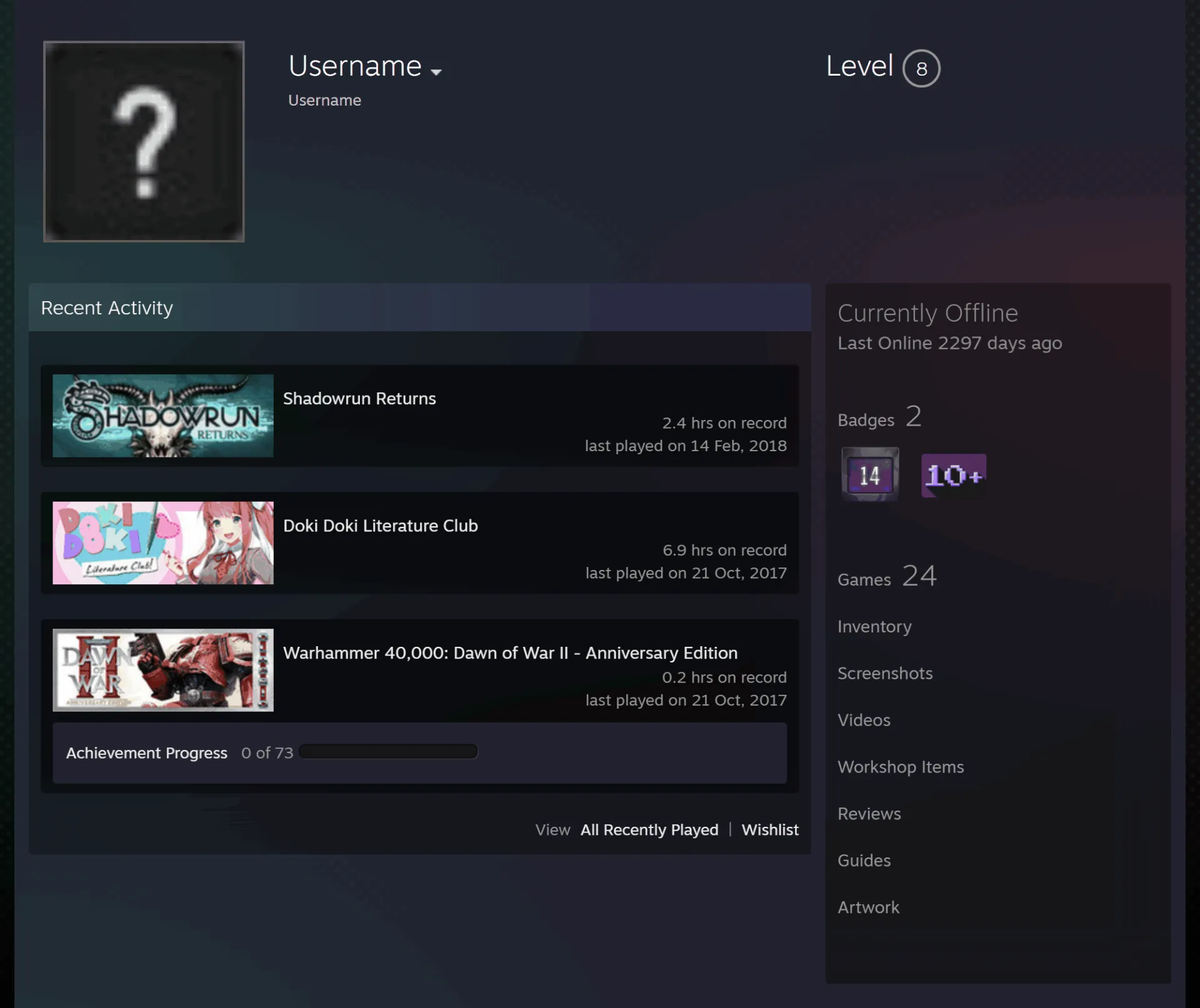View All Recently Played games
The image size is (1200, 1008).
(649, 830)
